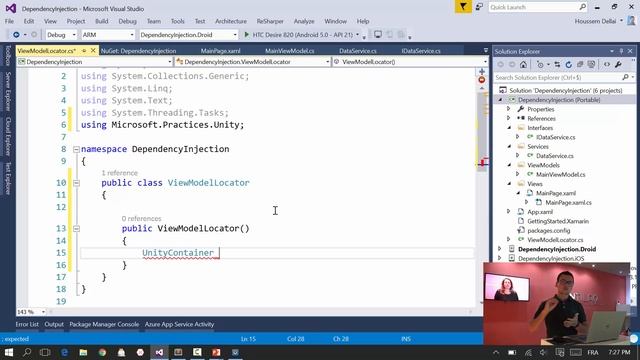Open the ViewModelLocator class navigation dropdown
The height and width of the screenshot is (360, 640).
[253, 62]
